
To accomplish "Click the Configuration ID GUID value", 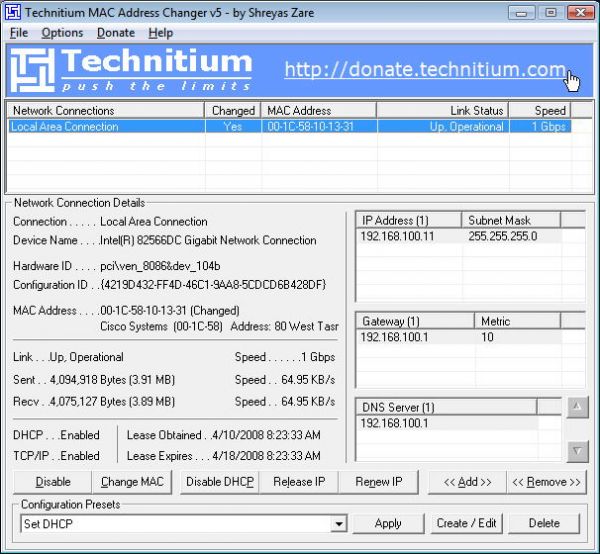I will click(213, 285).
